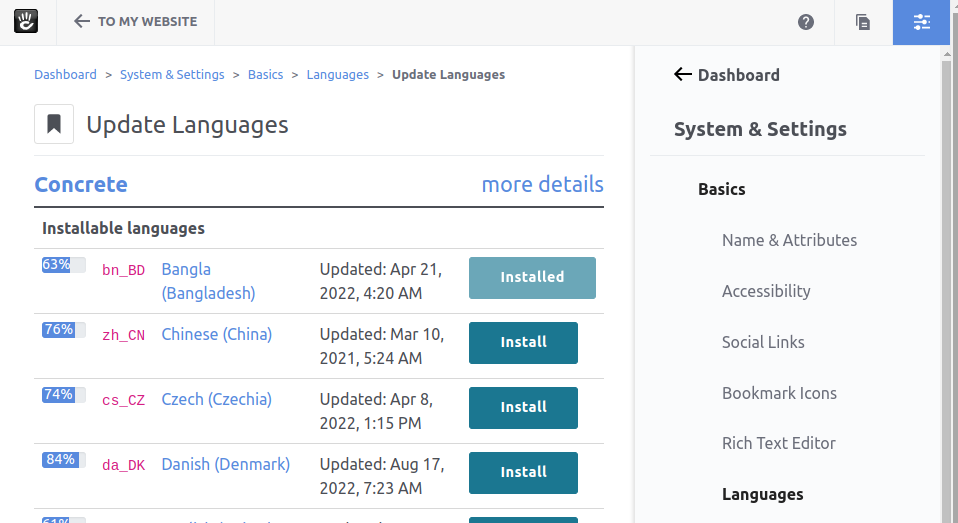Viewport: 958px width, 523px height.
Task: Click the Updated Aug 17, 2022 date text
Action: pyautogui.click(x=382, y=476)
